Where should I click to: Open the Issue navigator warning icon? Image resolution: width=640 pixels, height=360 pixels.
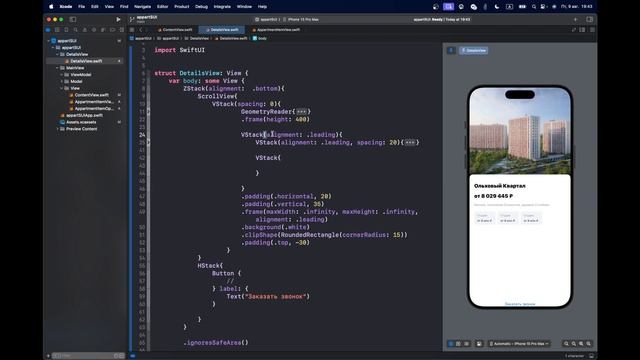coord(85,30)
